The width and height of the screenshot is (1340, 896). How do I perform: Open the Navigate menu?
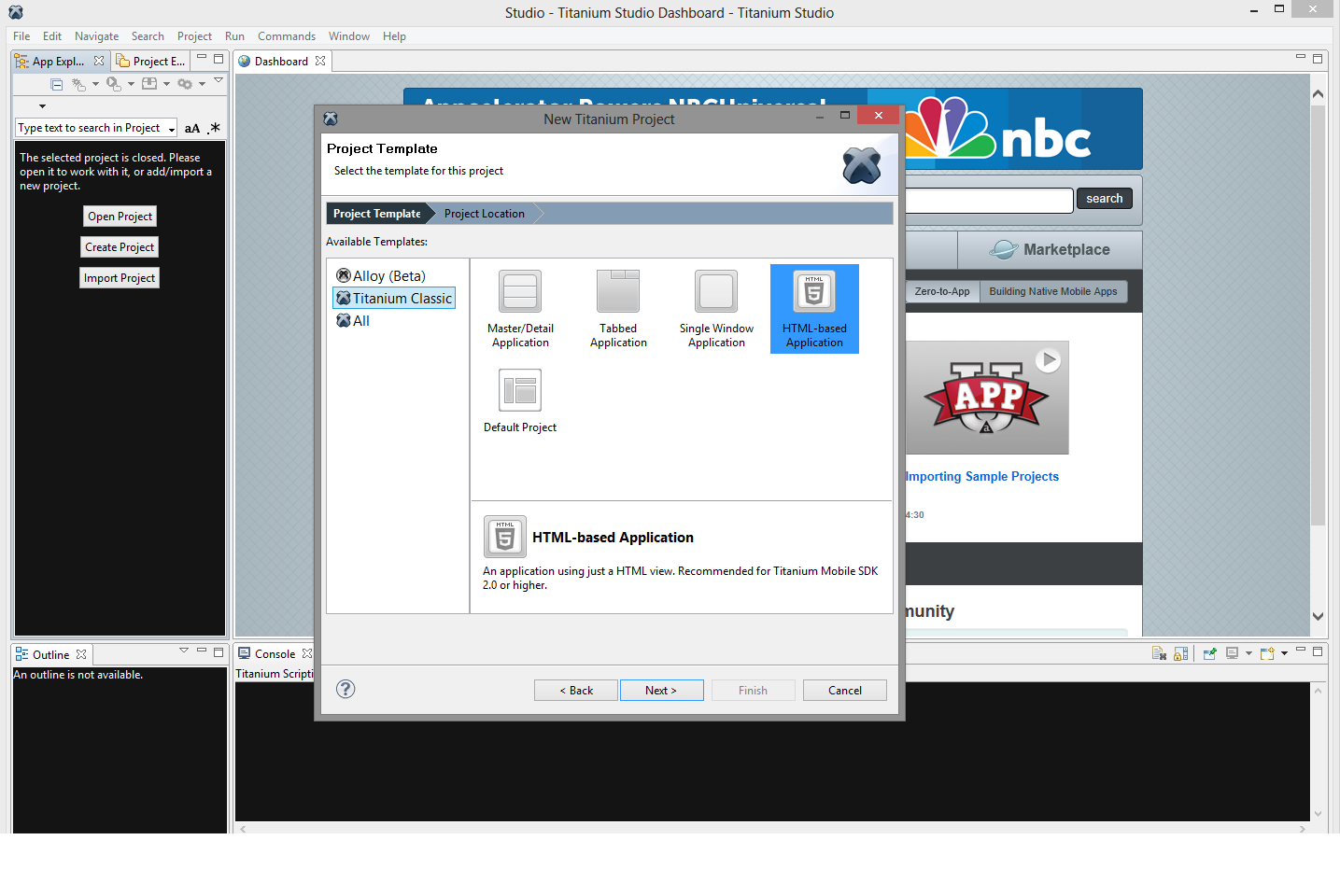[x=96, y=36]
